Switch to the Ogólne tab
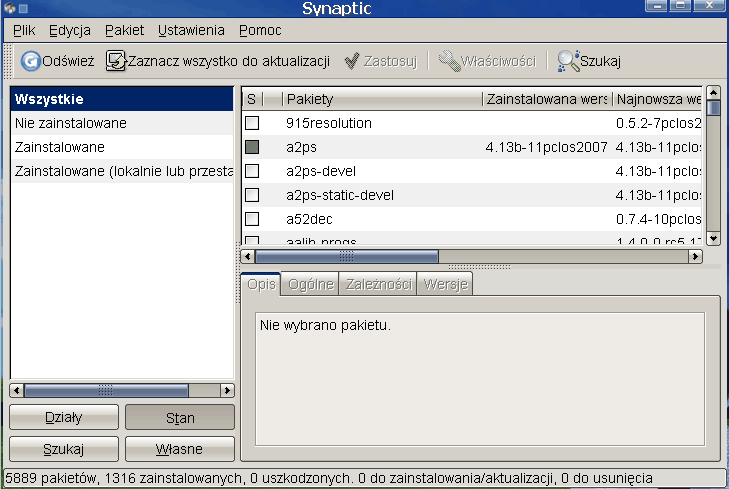This screenshot has height=489, width=729. (x=311, y=284)
